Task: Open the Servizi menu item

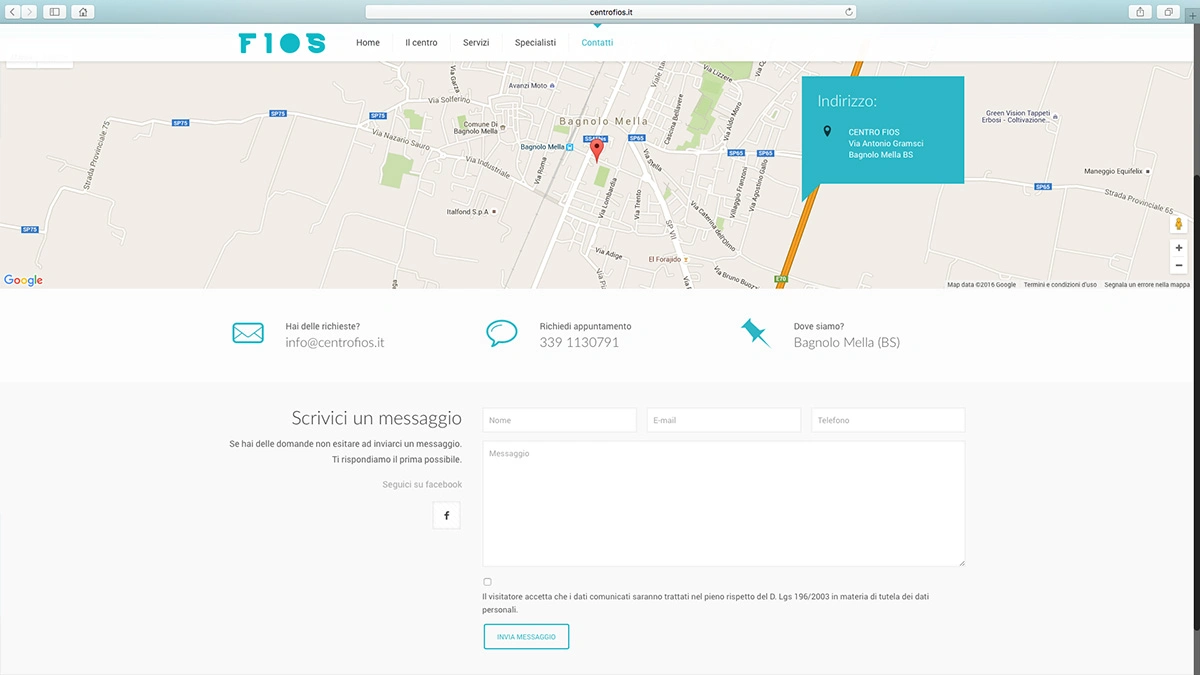Action: coord(476,43)
